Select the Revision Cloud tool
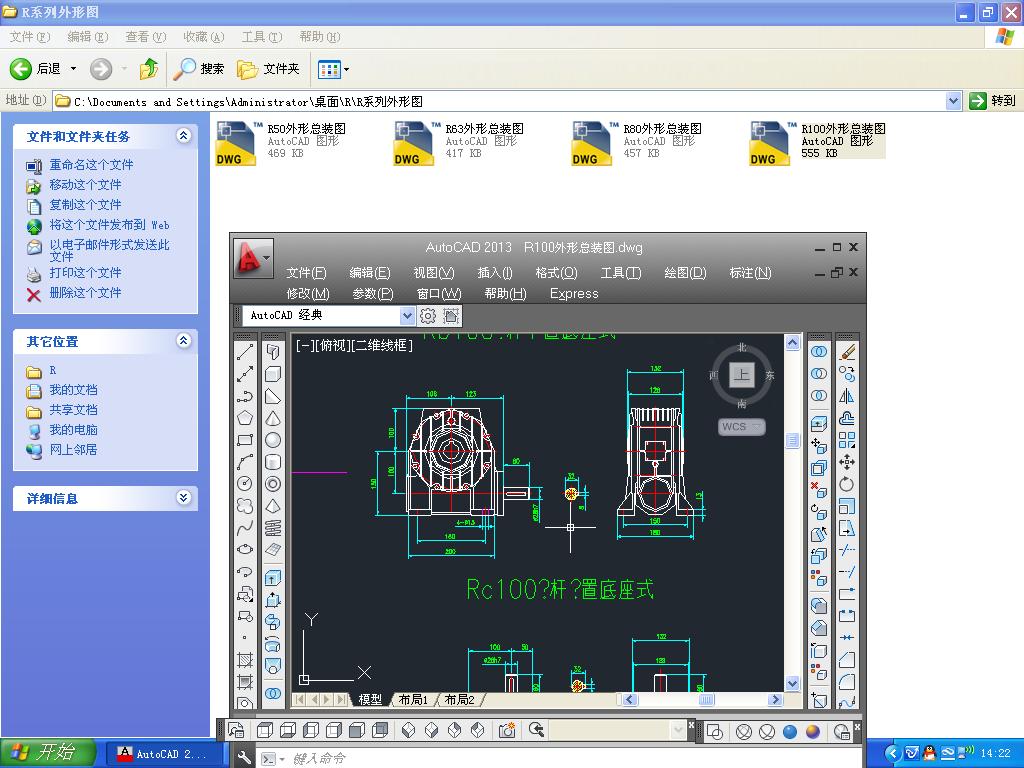The height and width of the screenshot is (768, 1024). (245, 505)
